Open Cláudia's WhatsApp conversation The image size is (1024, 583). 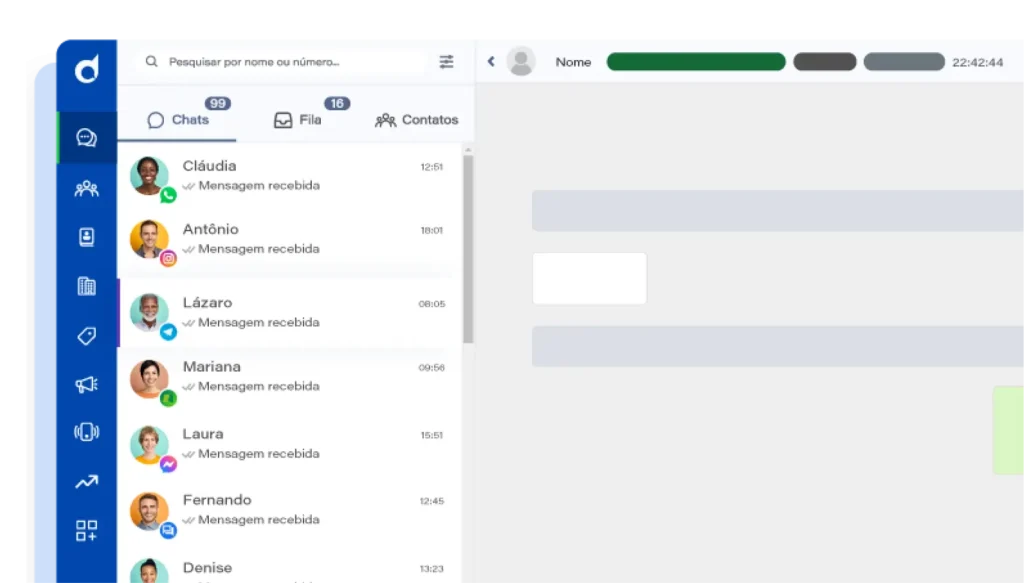pos(288,176)
